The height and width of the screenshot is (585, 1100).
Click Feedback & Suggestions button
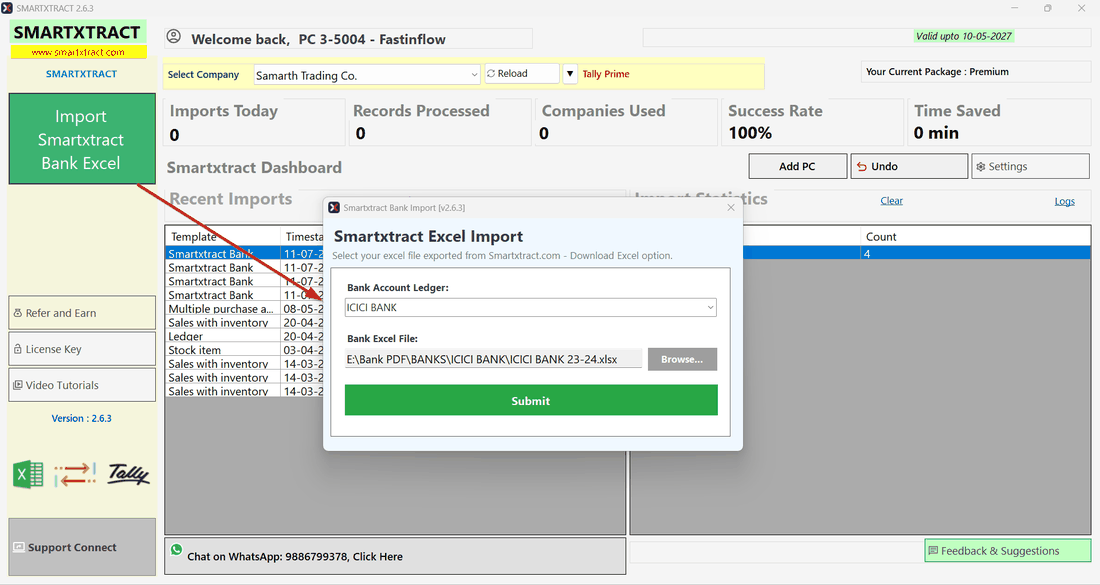(1007, 551)
